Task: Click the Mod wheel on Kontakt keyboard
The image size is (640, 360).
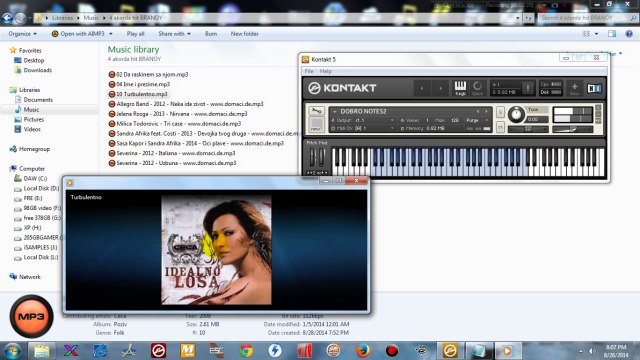Action: [322, 158]
